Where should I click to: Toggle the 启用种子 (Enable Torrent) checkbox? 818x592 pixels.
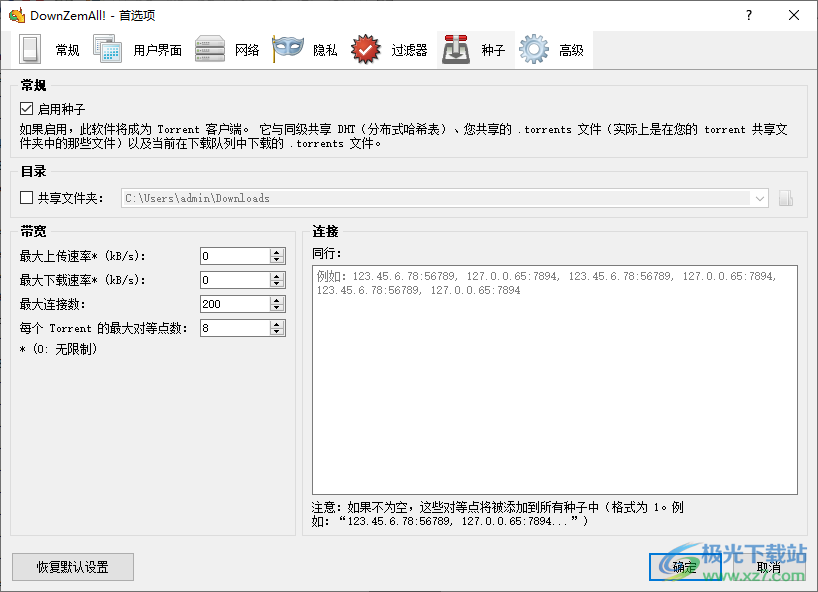[23, 107]
